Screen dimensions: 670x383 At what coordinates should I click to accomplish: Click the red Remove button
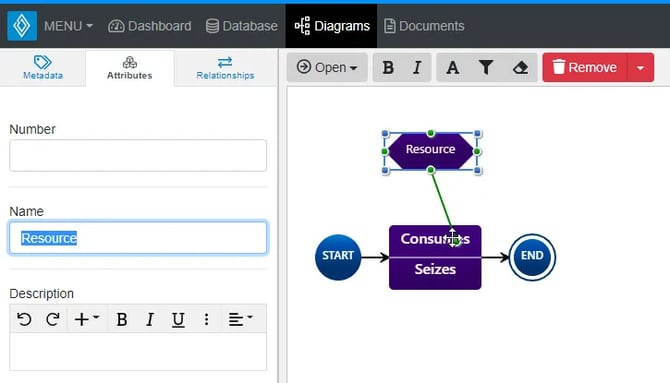click(585, 67)
